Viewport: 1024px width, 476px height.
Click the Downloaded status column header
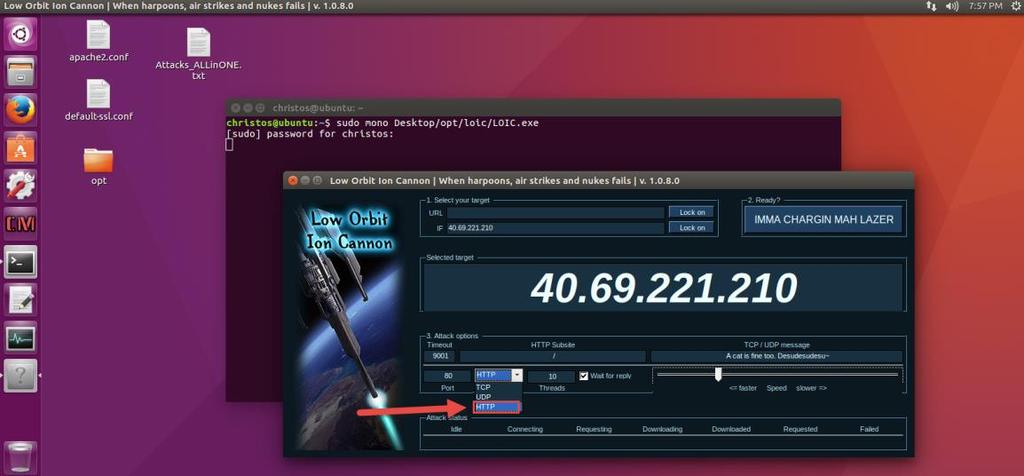(731, 430)
